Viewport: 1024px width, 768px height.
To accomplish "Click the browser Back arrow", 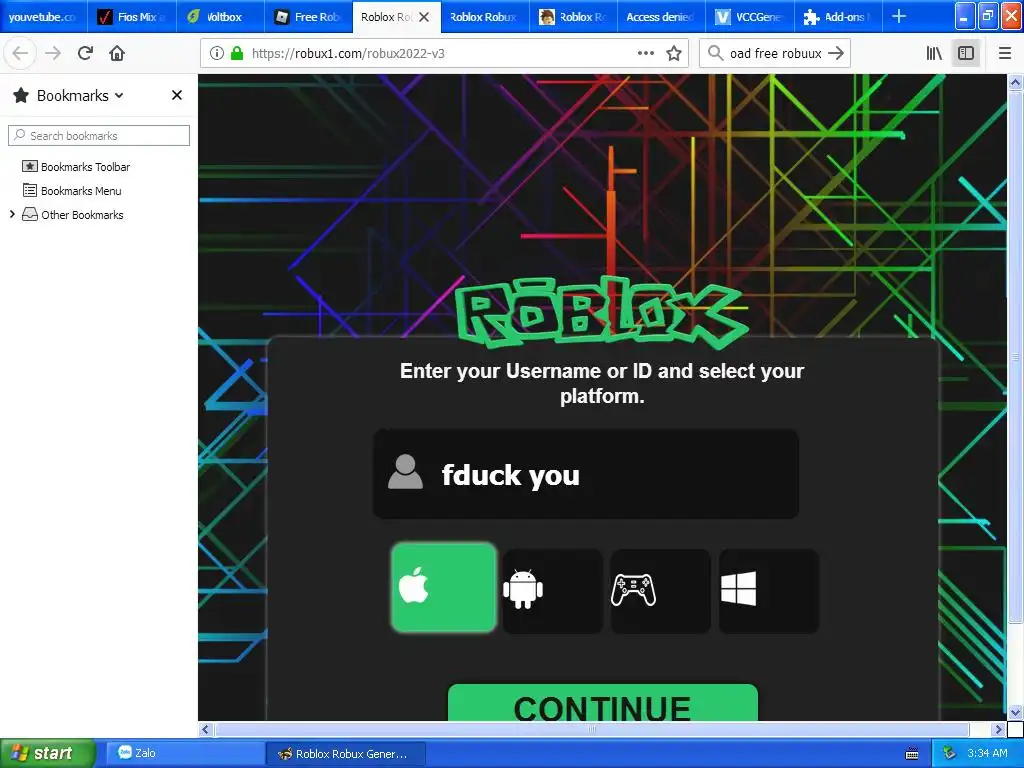I will click(20, 53).
